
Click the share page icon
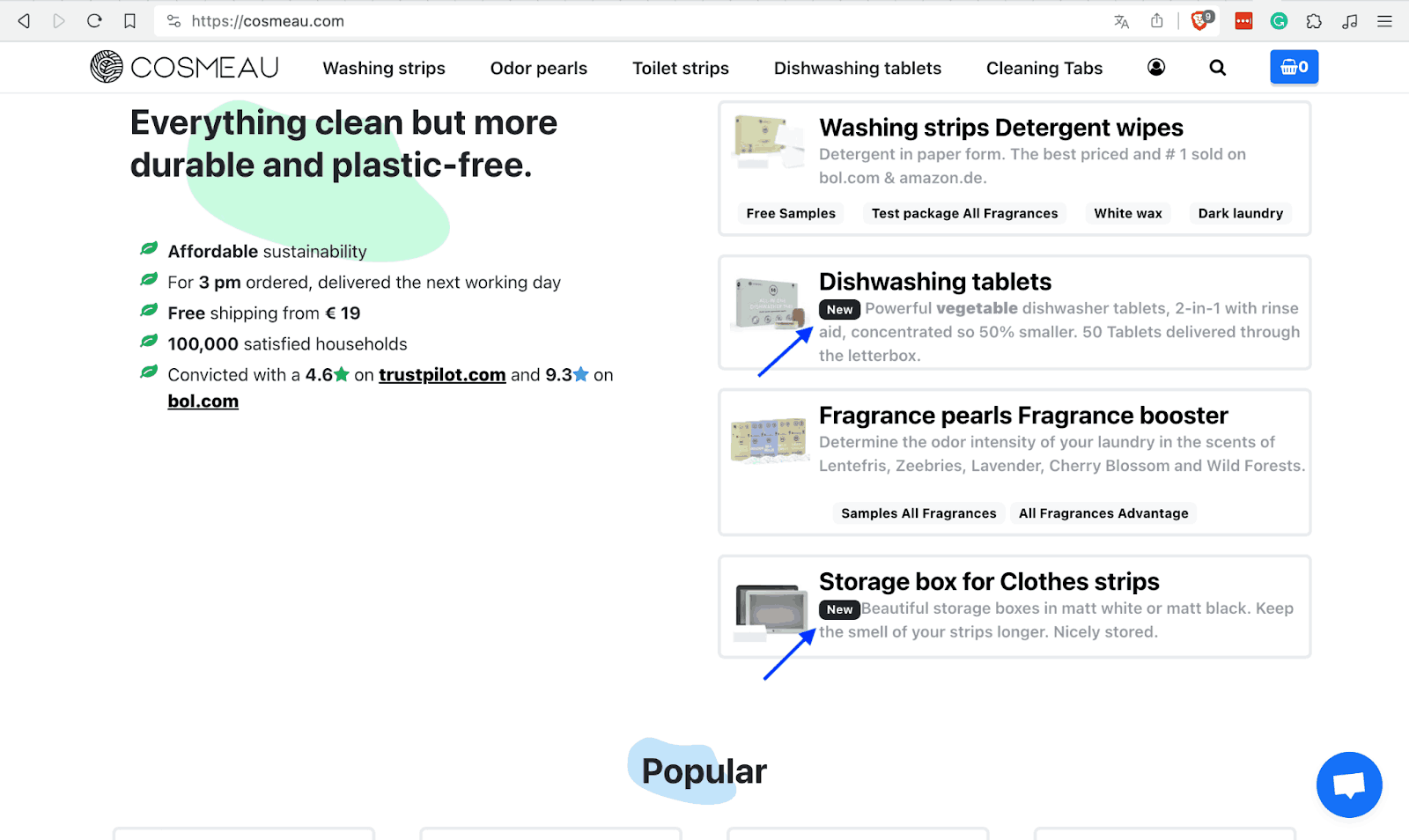click(x=1156, y=21)
